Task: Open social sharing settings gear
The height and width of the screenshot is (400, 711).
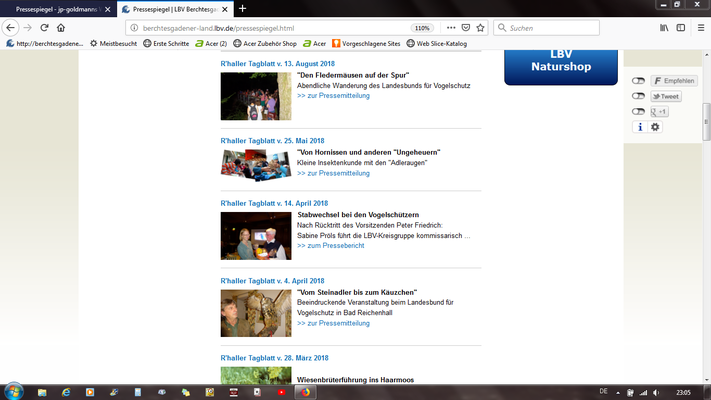Action: coord(655,127)
